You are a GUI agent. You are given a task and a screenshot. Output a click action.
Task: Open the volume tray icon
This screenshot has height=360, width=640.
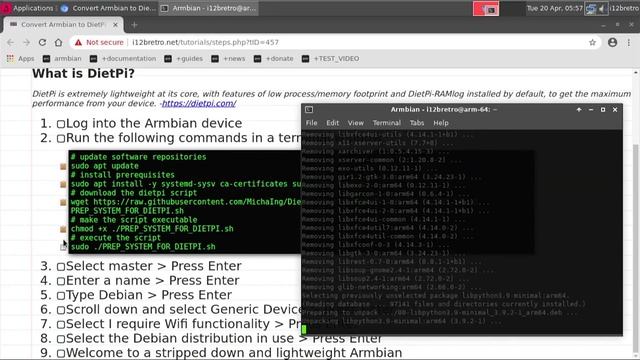tap(602, 9)
